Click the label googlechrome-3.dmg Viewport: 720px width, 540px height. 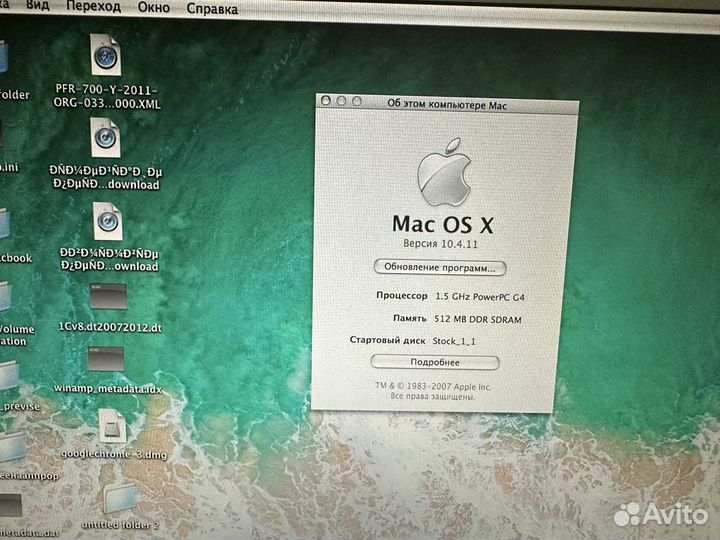pyautogui.click(x=114, y=455)
